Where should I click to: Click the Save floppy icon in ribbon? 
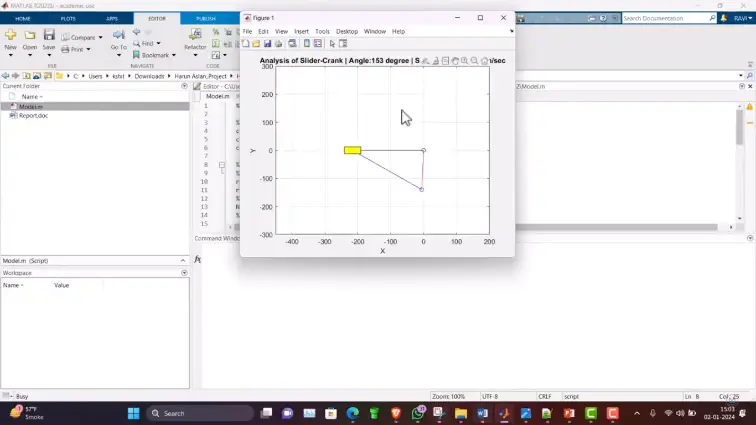[x=49, y=35]
